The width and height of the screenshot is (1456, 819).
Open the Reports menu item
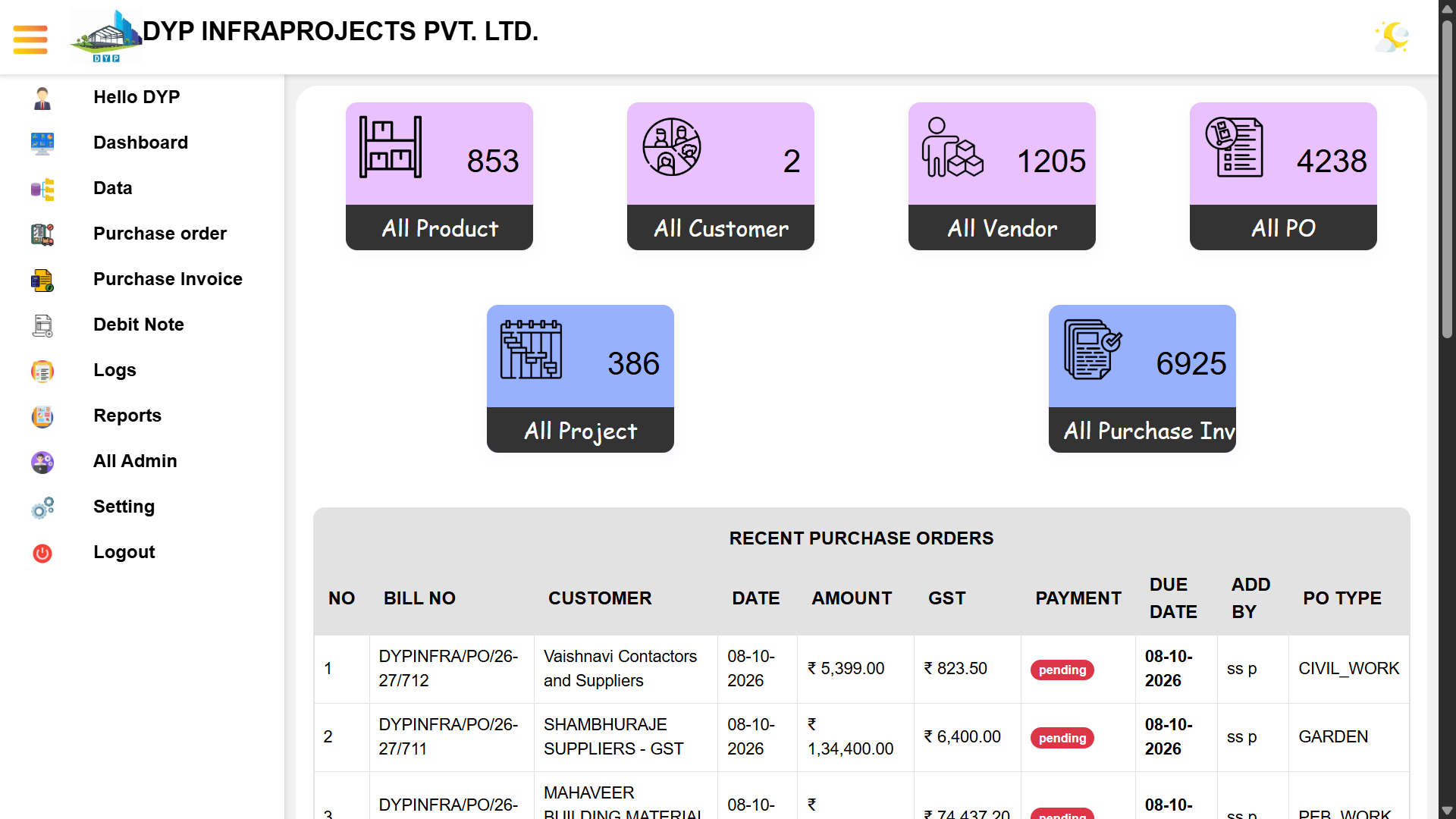[x=127, y=416]
